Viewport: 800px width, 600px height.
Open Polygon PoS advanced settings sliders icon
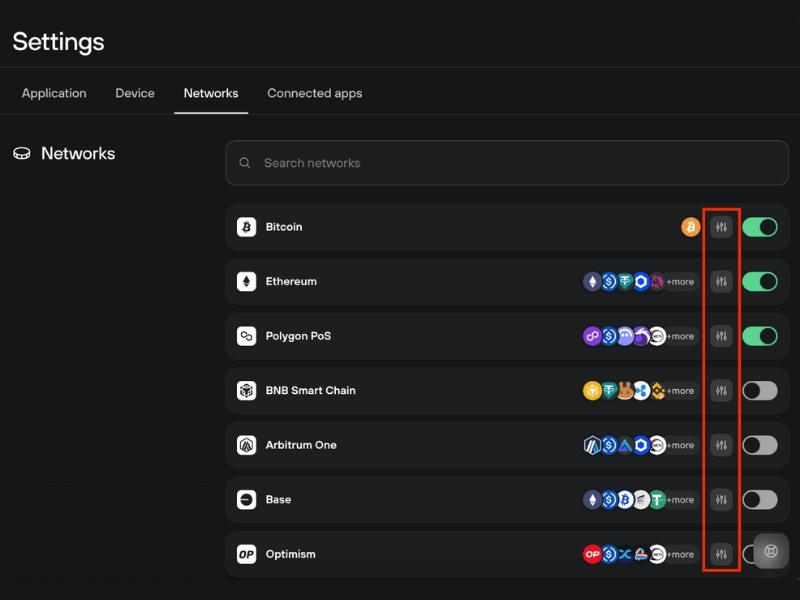(721, 336)
